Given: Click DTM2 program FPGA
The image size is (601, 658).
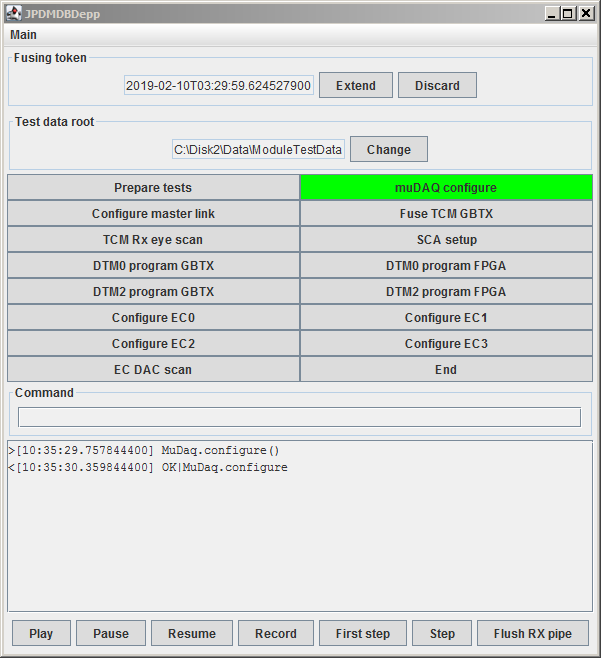Looking at the screenshot, I should 446,291.
